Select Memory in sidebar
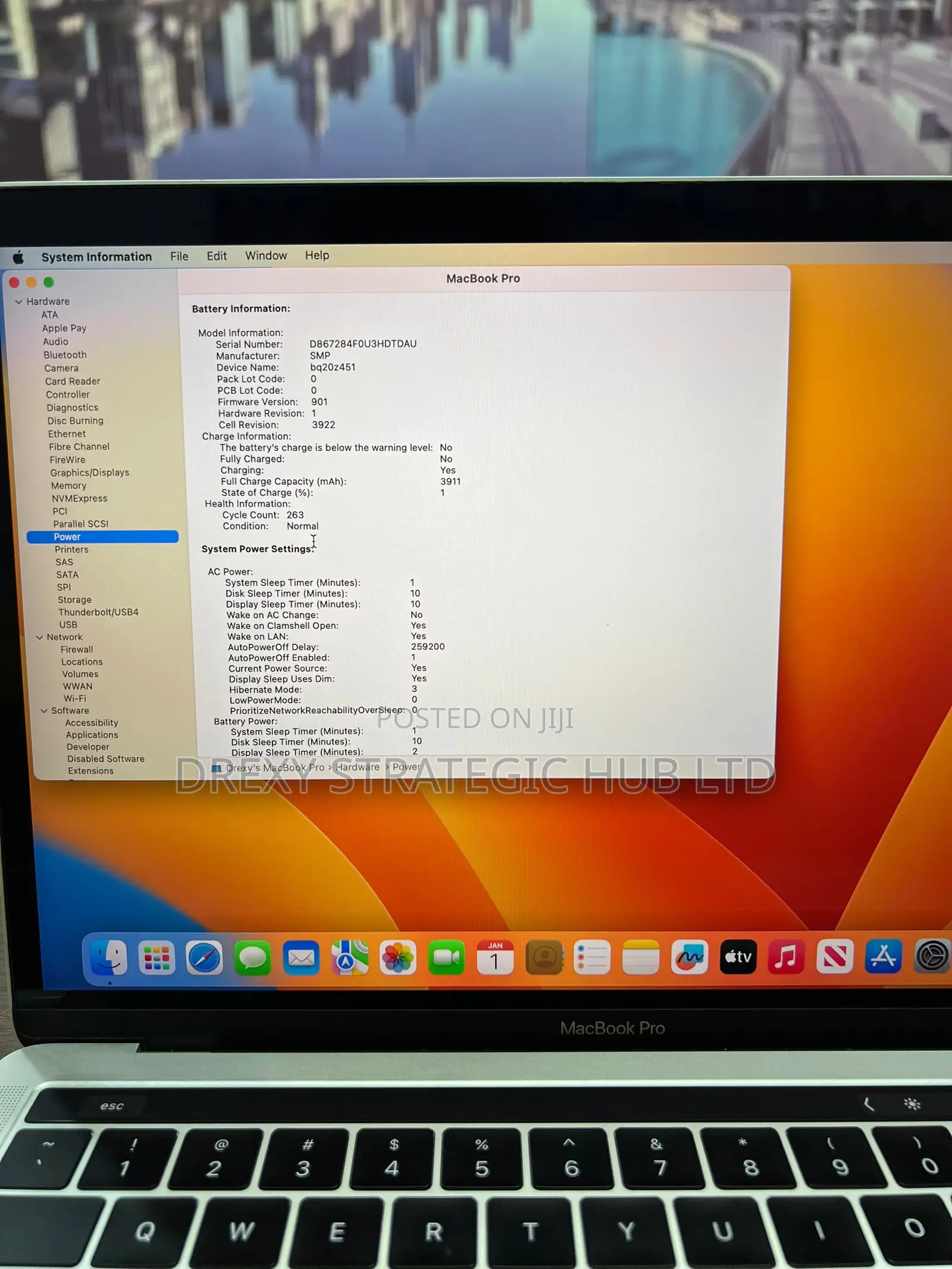952x1269 pixels. tap(69, 485)
